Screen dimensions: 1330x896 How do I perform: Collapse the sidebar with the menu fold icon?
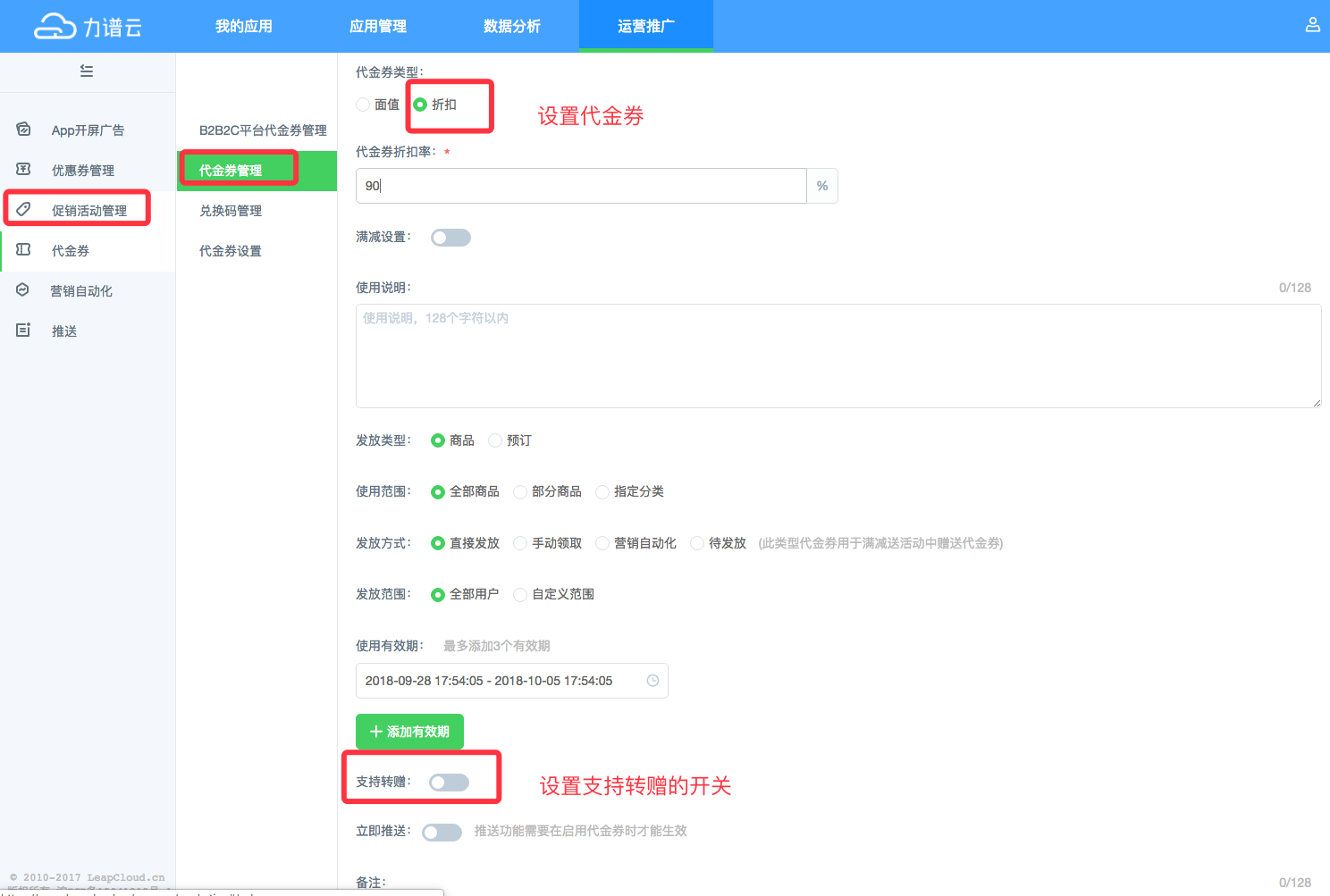[x=87, y=71]
